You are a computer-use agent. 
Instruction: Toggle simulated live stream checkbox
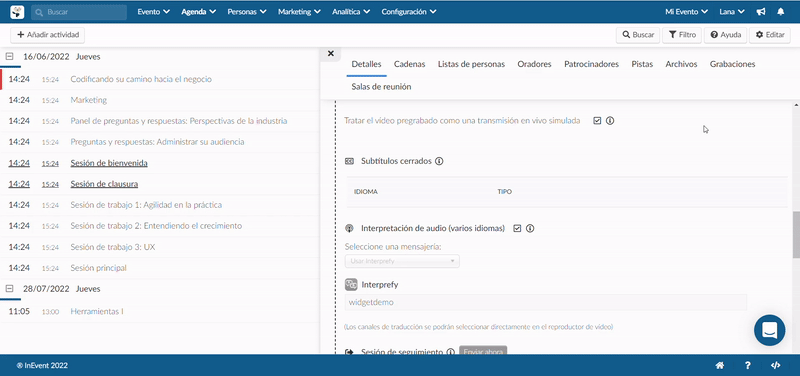click(597, 121)
